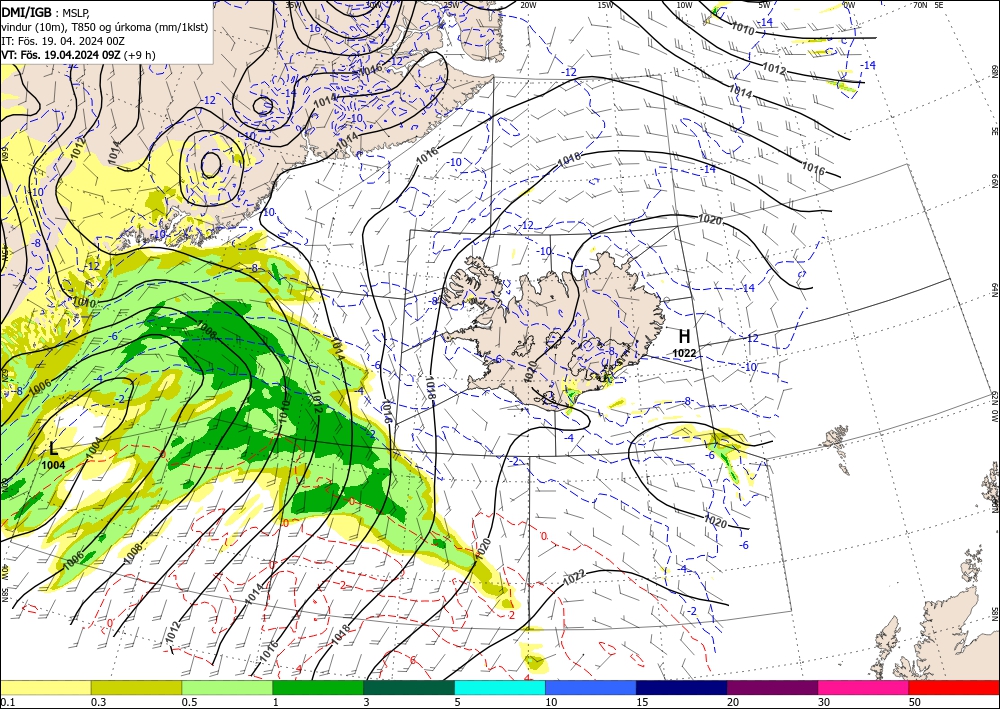Screen dimensions: 1000x709
Task: Click the '20' value on the color scale
Action: (x=733, y=702)
